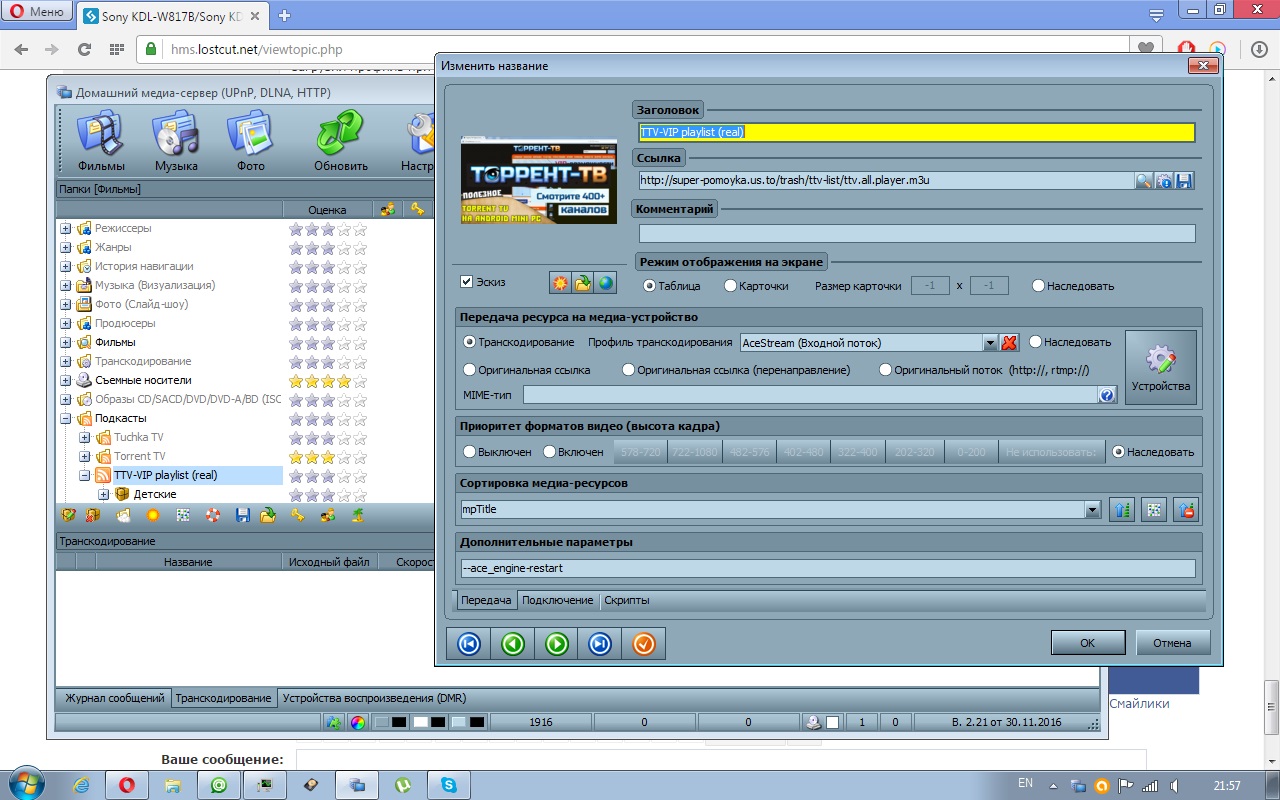Viewport: 1280px width, 800px height.
Task: Go to the first record navigation button
Action: [468, 644]
